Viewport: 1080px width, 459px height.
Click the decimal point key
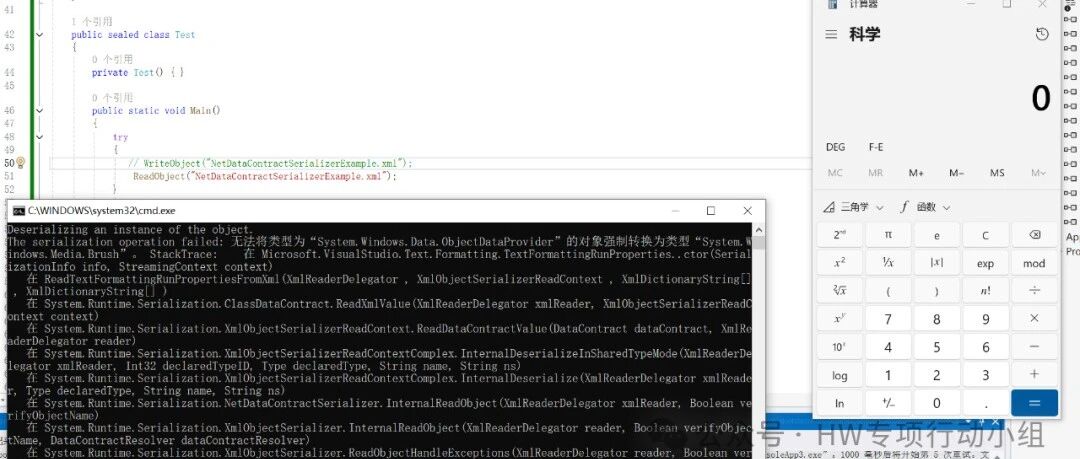pos(985,403)
